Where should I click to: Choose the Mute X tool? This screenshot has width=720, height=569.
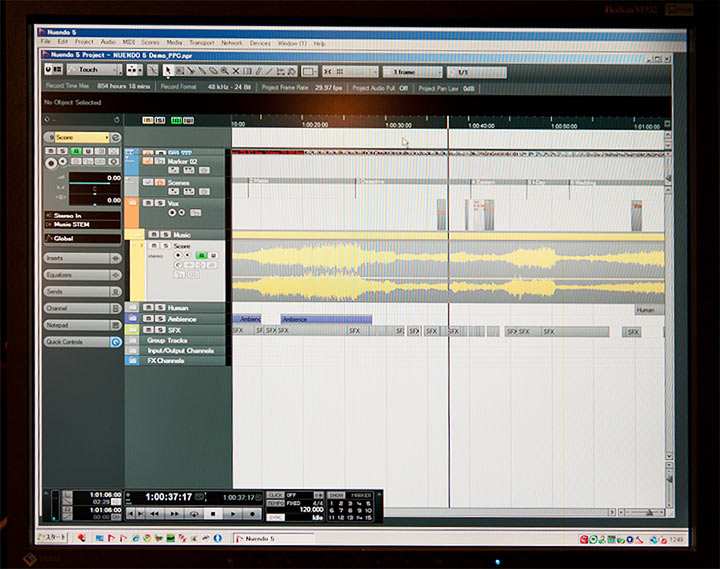(236, 71)
